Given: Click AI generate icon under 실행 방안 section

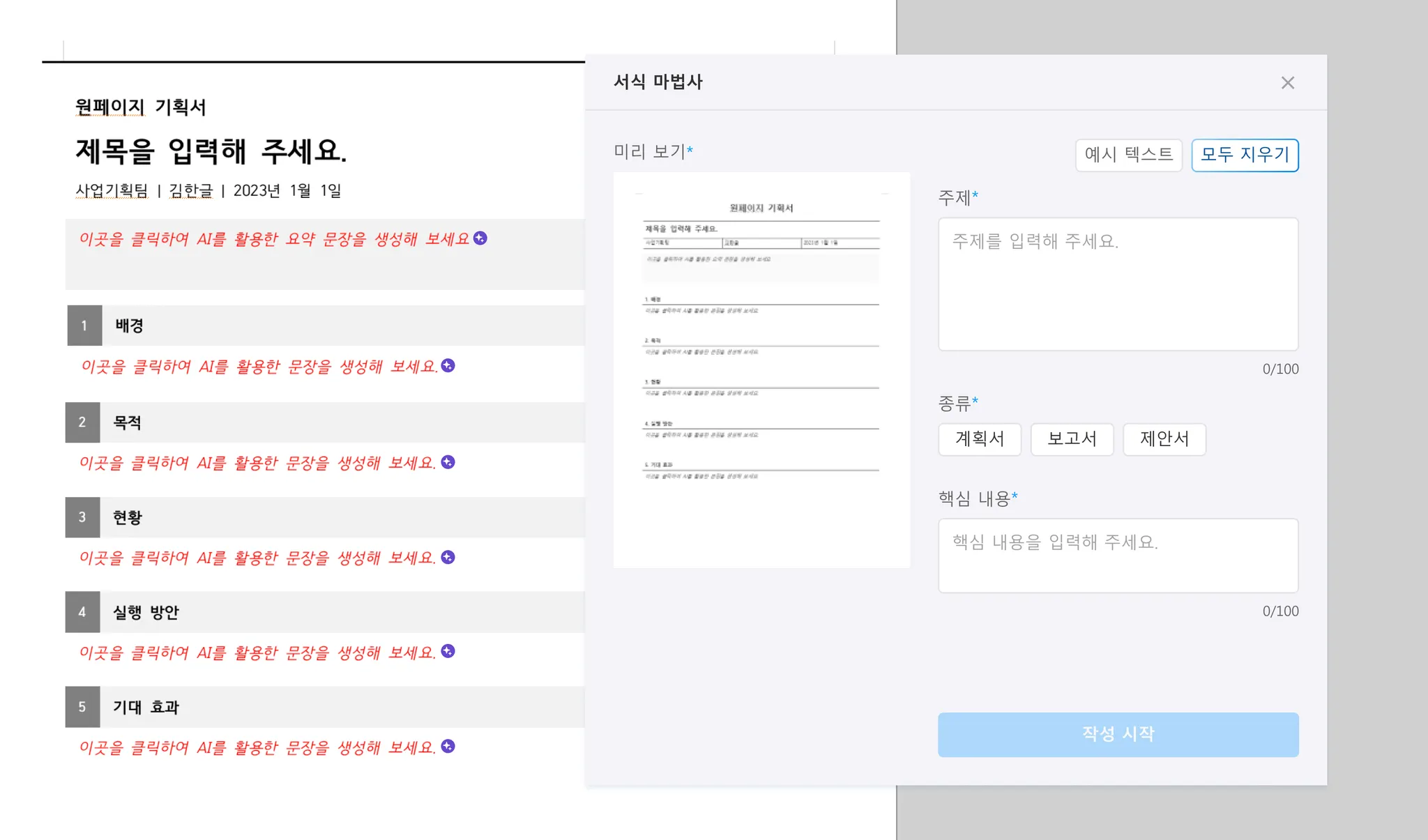Looking at the screenshot, I should 448,651.
